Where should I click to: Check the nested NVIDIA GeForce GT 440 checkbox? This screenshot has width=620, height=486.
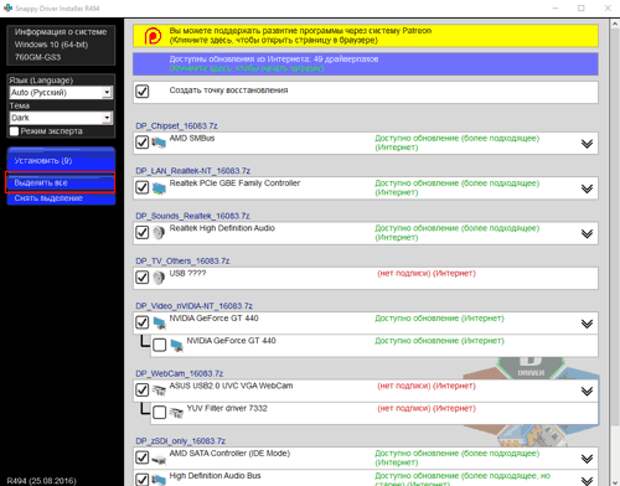tap(159, 345)
